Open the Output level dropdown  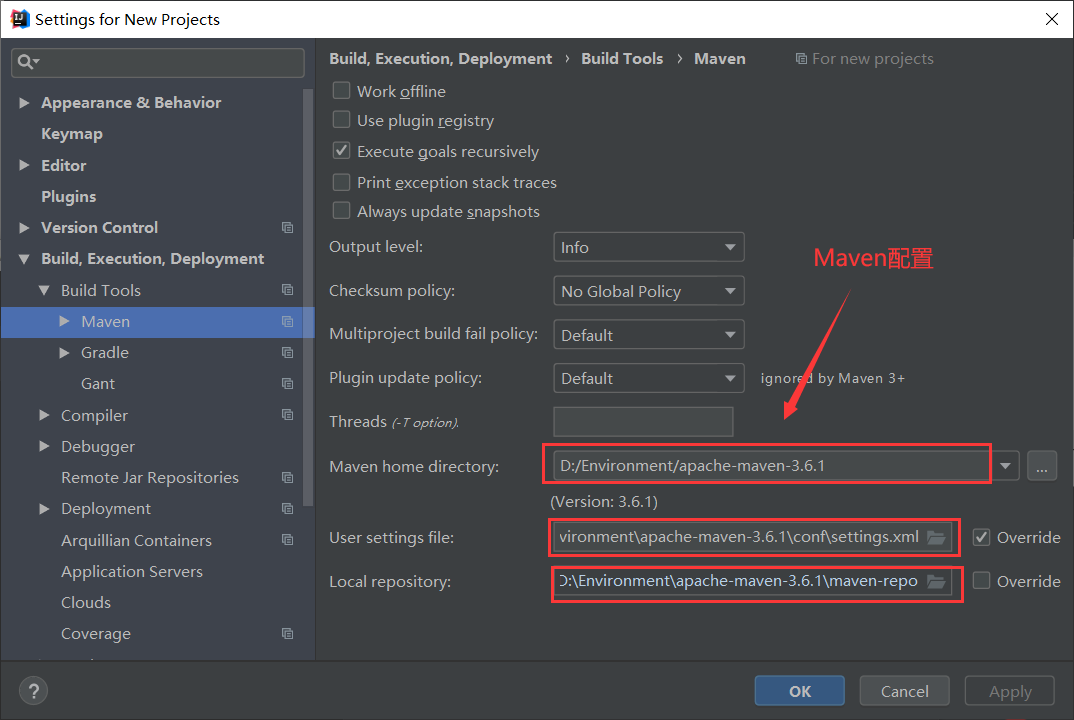tap(649, 247)
